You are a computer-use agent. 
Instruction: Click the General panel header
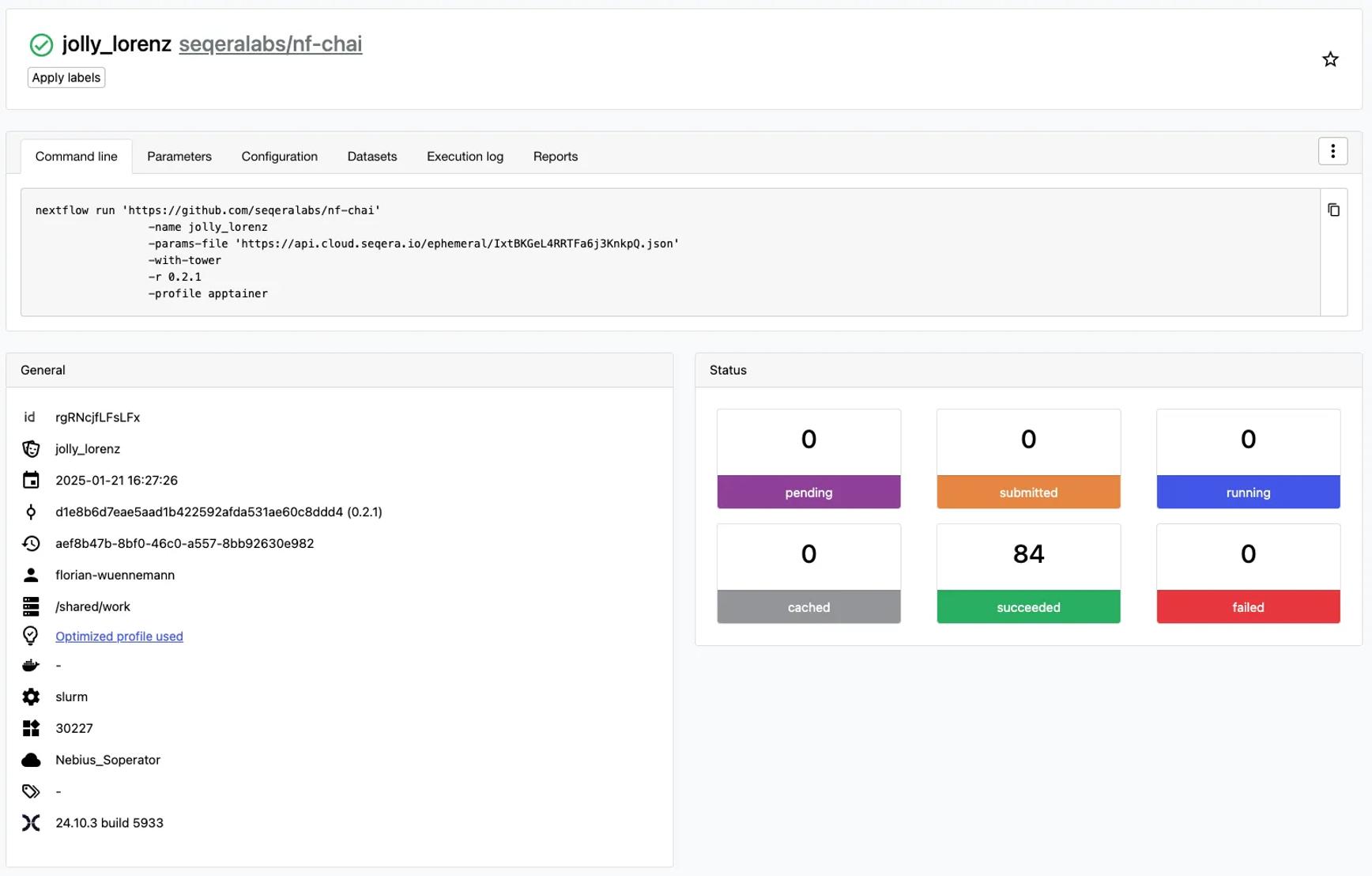pyautogui.click(x=340, y=370)
